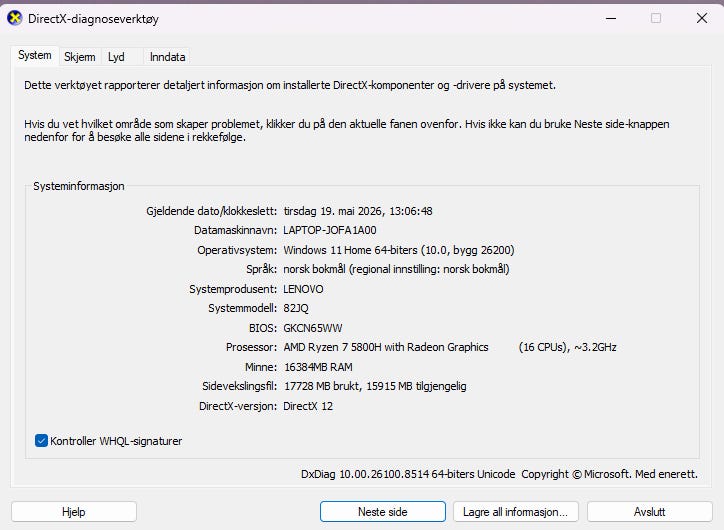Screen dimensions: 724x530
Task: Click the DirectX 12 version value
Action: point(308,406)
